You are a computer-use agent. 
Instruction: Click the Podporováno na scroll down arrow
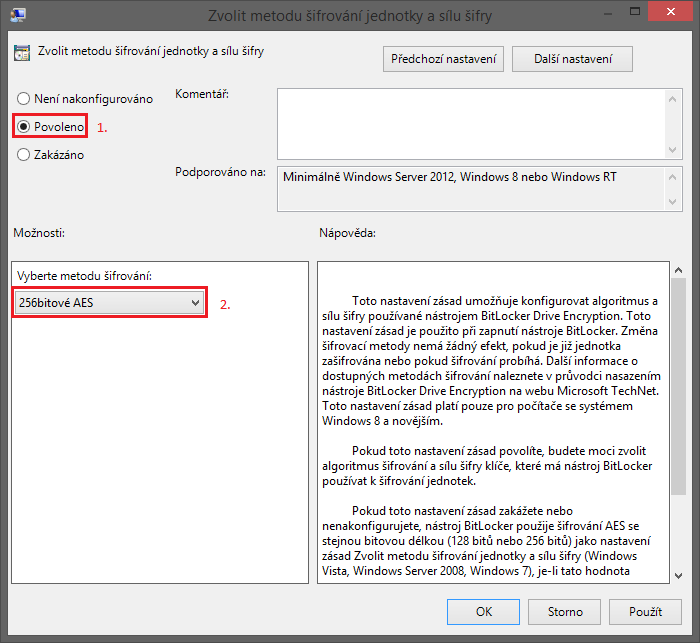(x=673, y=202)
